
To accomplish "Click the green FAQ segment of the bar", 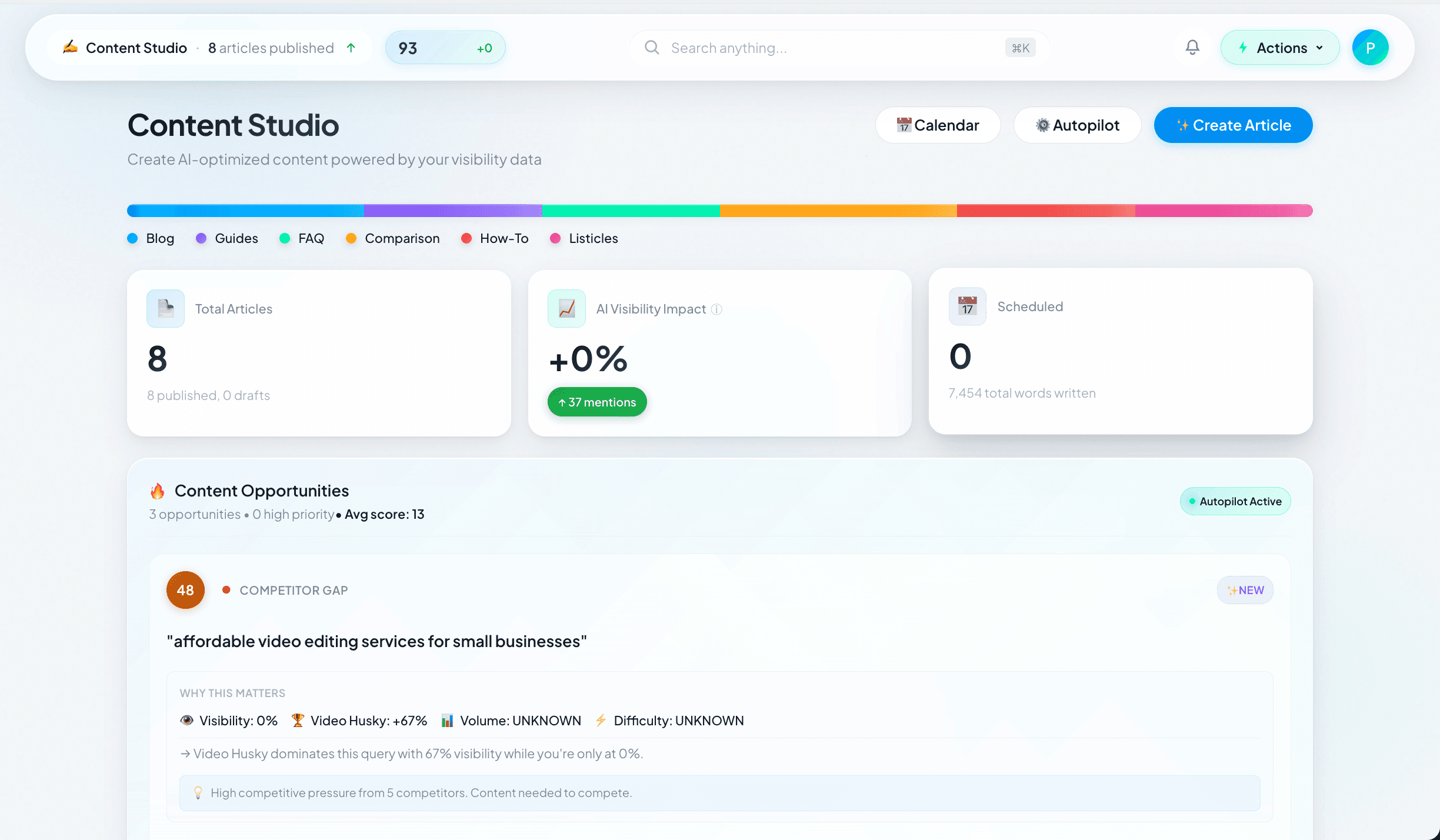I will click(631, 211).
